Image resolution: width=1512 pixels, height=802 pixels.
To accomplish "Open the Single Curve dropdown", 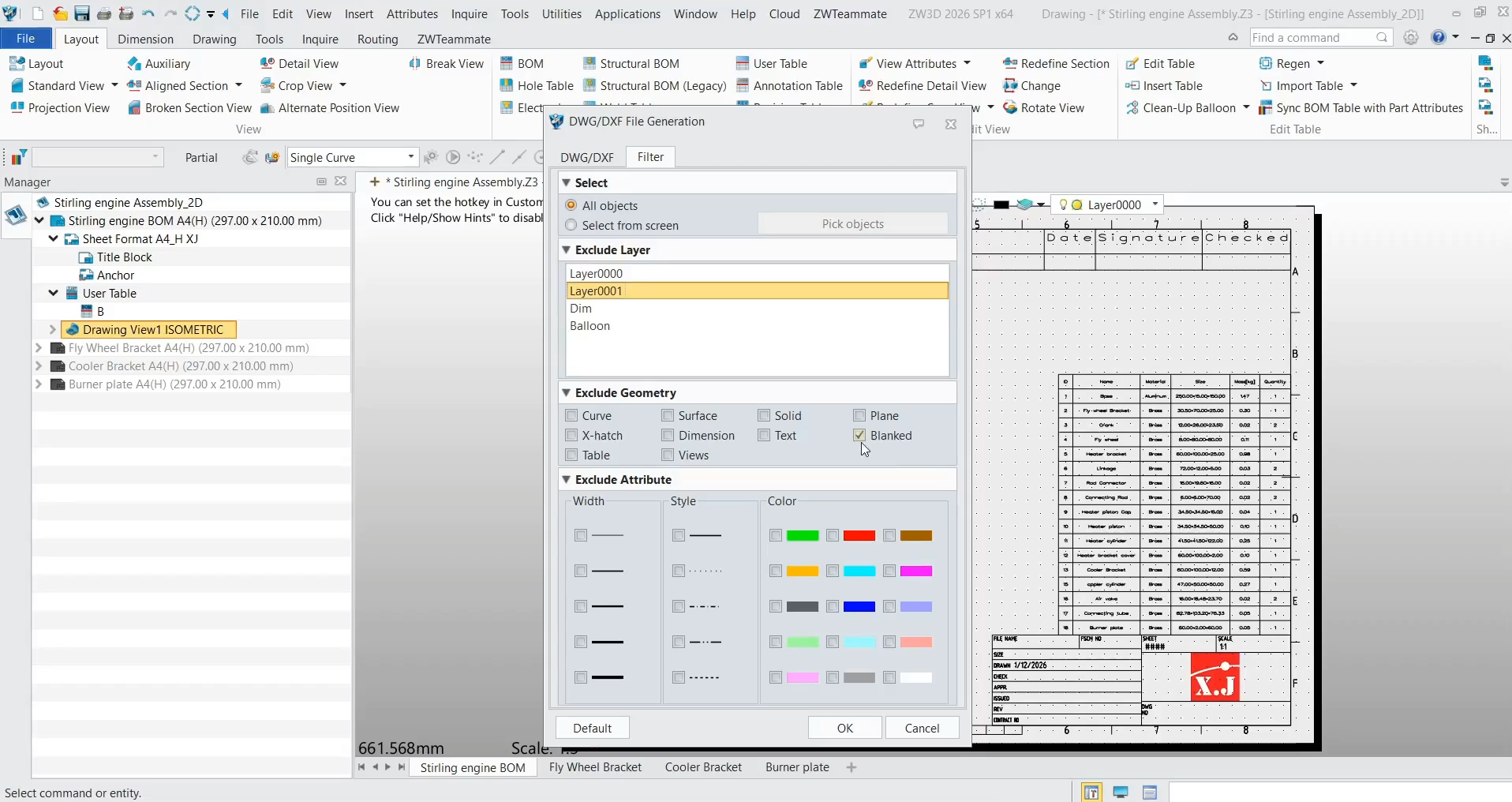I will [410, 157].
